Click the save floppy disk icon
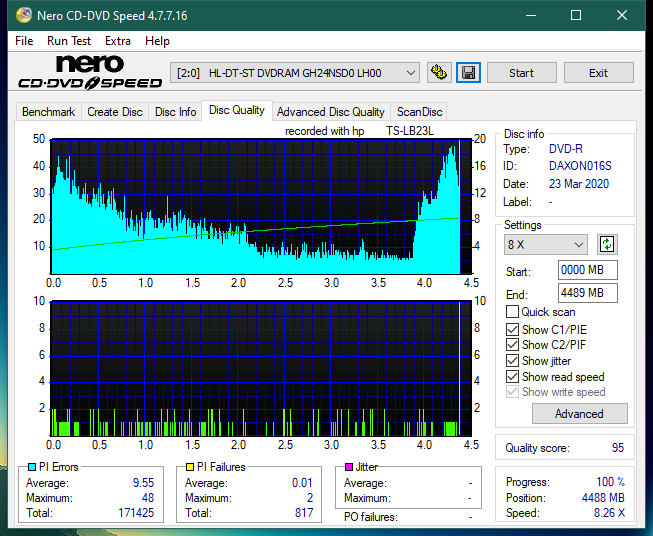This screenshot has height=536, width=653. [x=469, y=73]
